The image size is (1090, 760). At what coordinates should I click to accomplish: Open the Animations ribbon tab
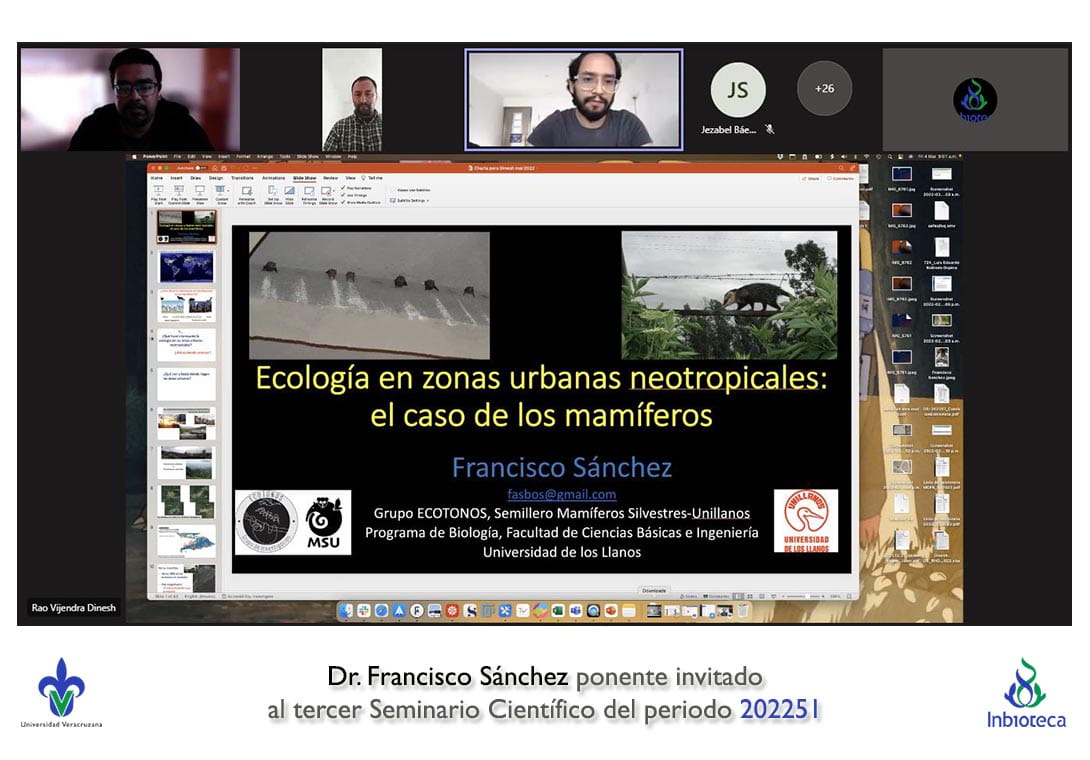pyautogui.click(x=273, y=177)
